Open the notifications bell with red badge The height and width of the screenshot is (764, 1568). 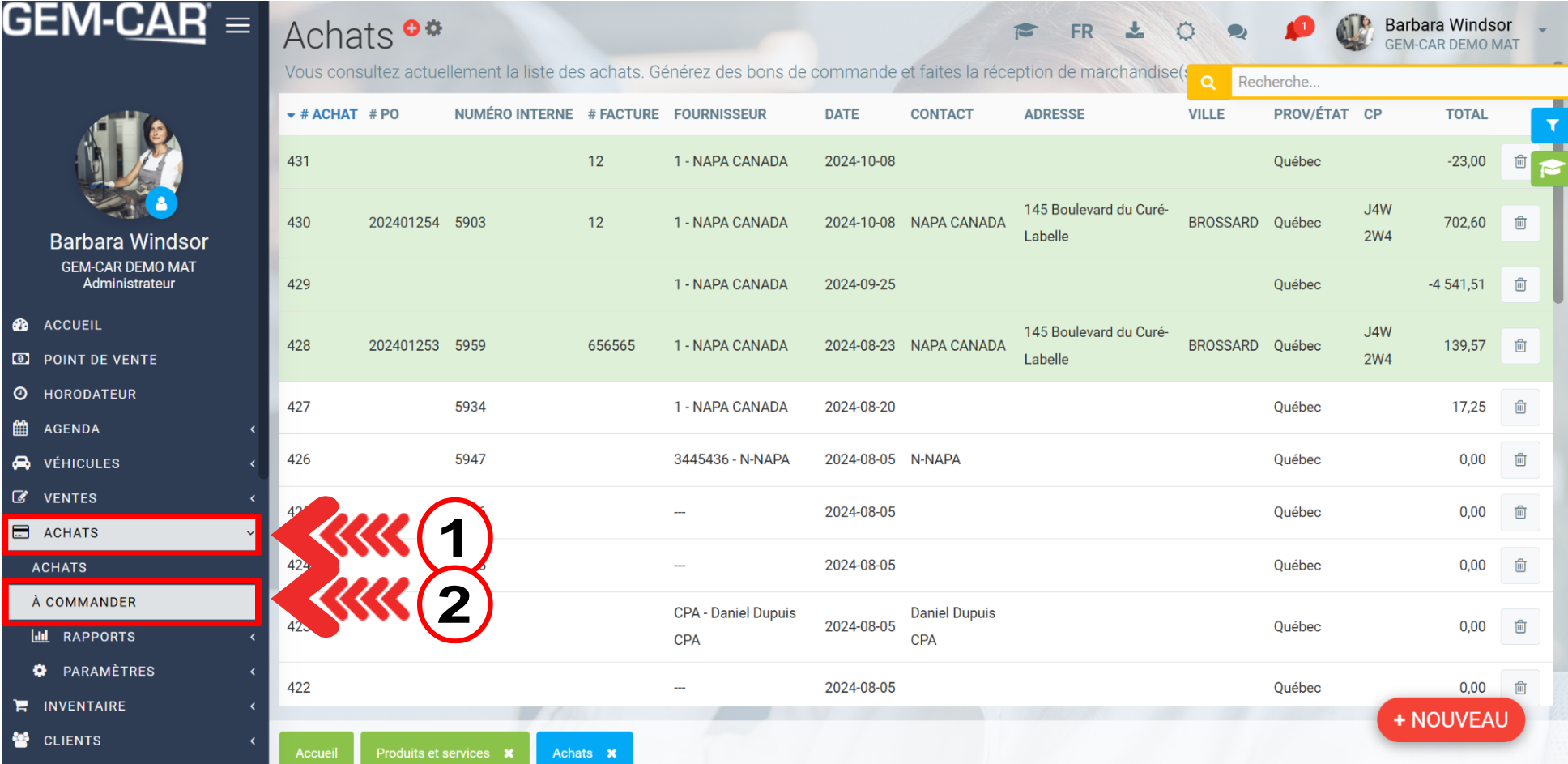coord(1294,31)
